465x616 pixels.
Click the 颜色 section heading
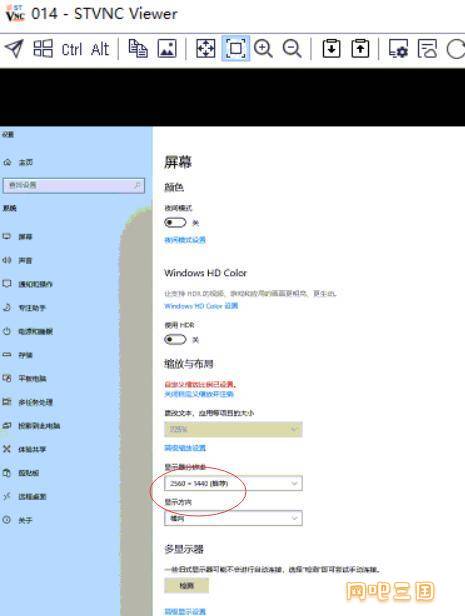174,187
